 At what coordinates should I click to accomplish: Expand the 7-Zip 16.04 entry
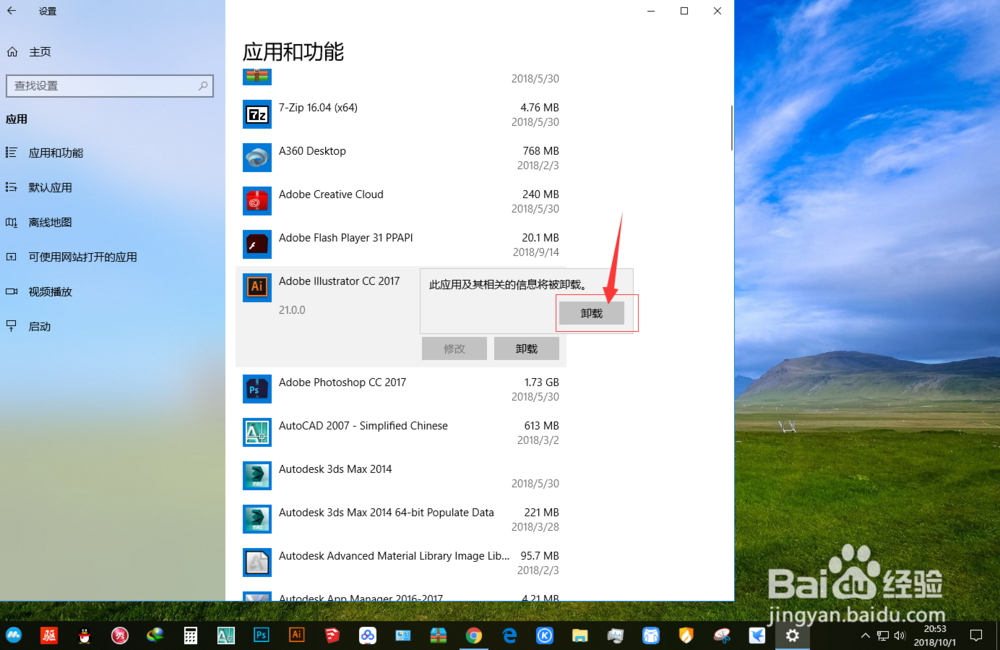tap(400, 114)
